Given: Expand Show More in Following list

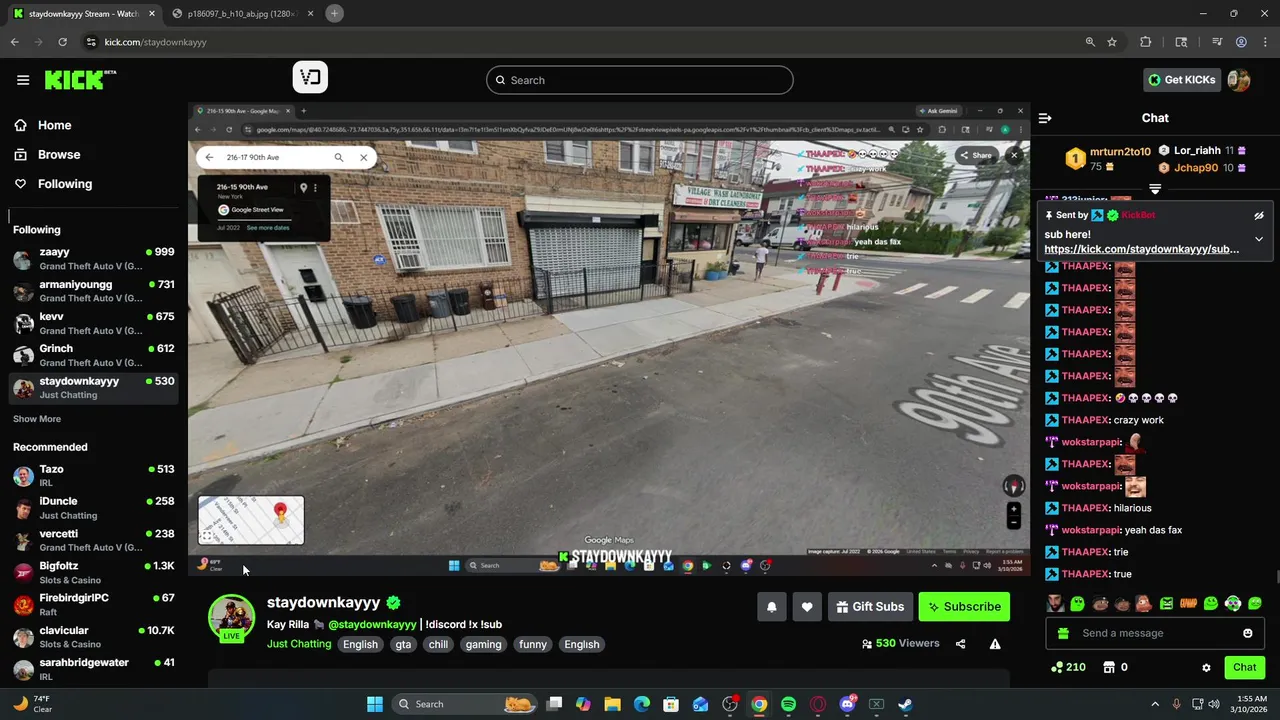Looking at the screenshot, I should click(x=37, y=419).
